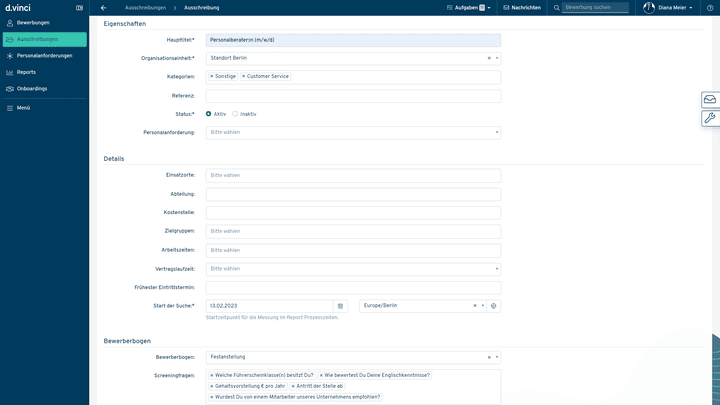Screen dimensions: 720x405
Task: Expand the Organisationseinheit dropdown
Action: coord(497,59)
